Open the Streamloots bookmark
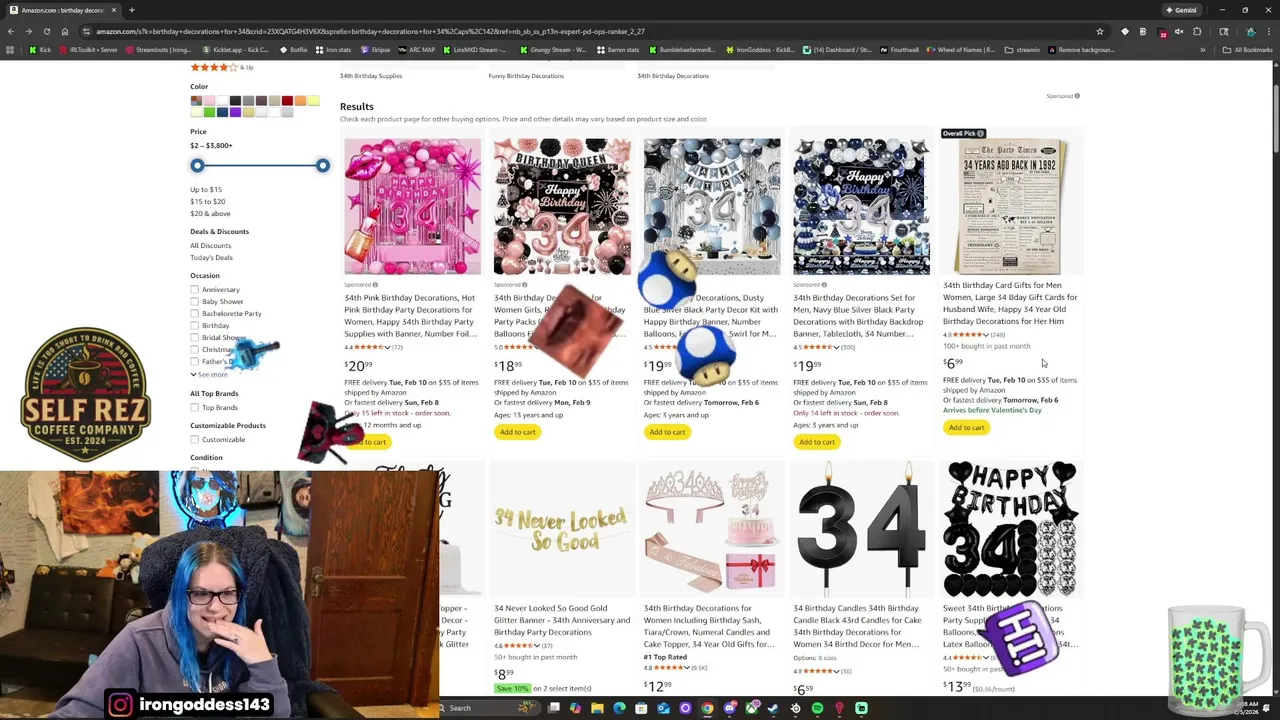Screen dimensions: 1280x720 (158, 49)
